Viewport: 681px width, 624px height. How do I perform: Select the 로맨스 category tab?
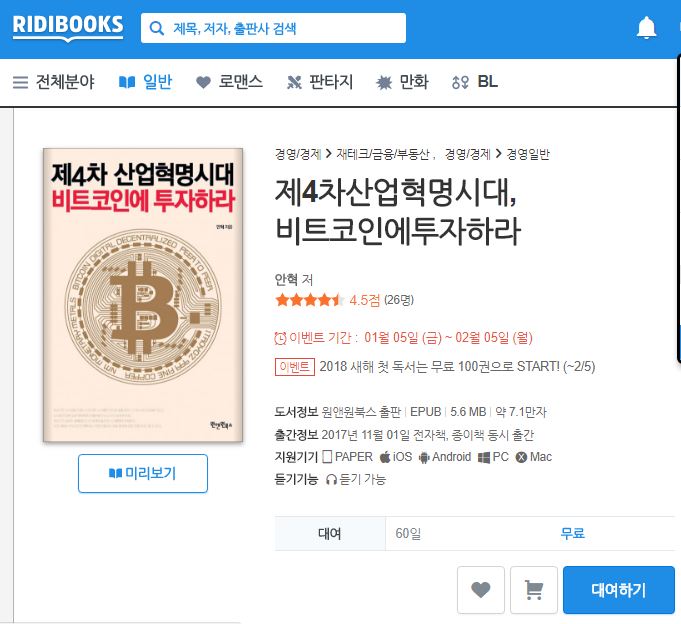(229, 82)
